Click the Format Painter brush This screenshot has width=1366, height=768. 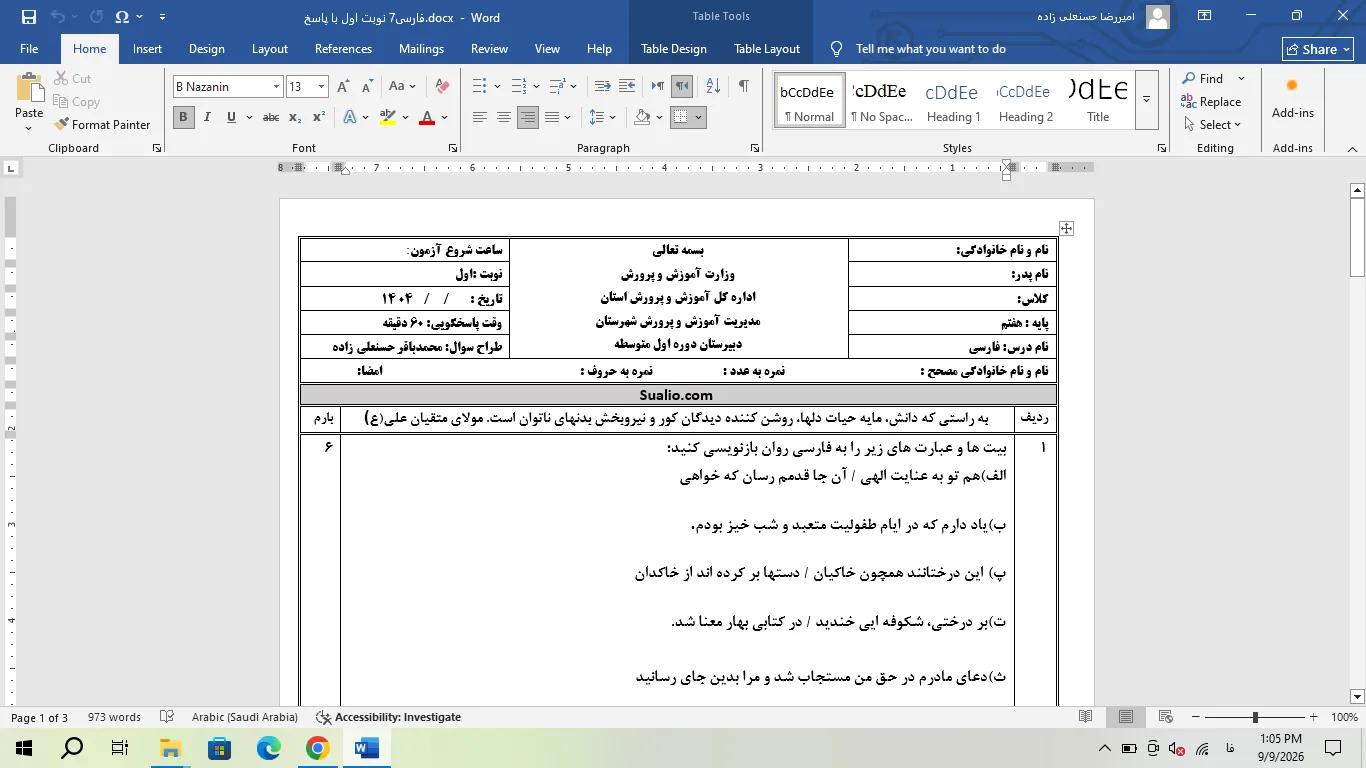click(103, 125)
